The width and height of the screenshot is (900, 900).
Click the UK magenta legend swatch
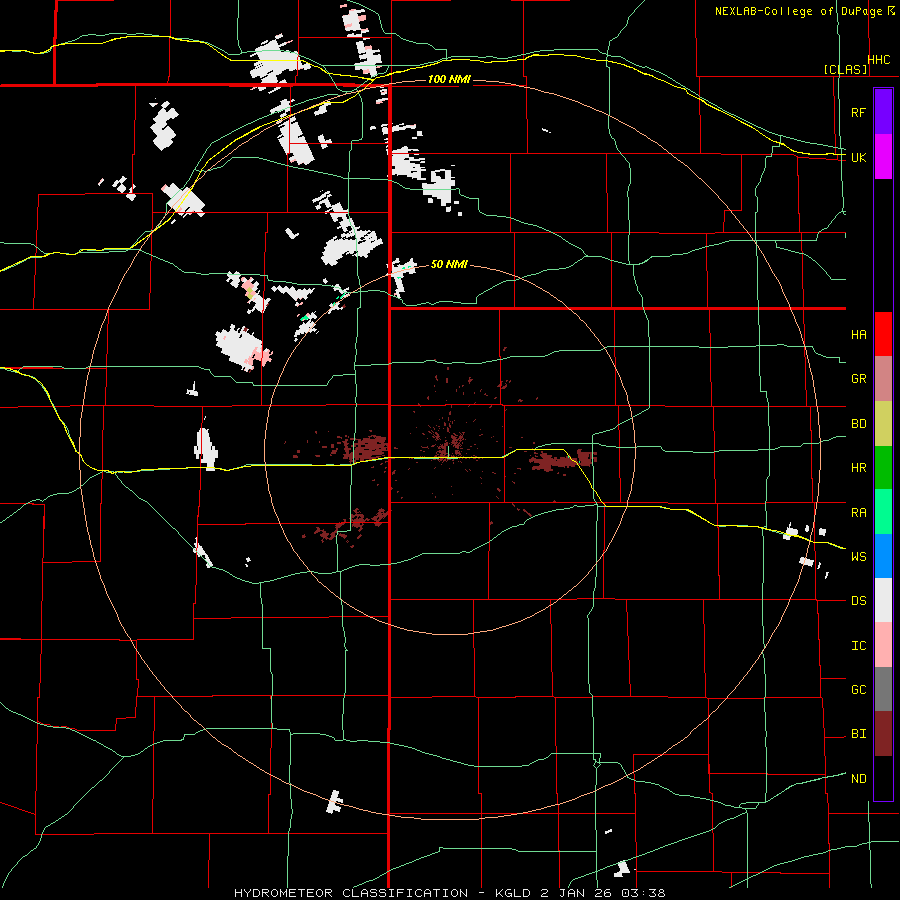(x=883, y=157)
